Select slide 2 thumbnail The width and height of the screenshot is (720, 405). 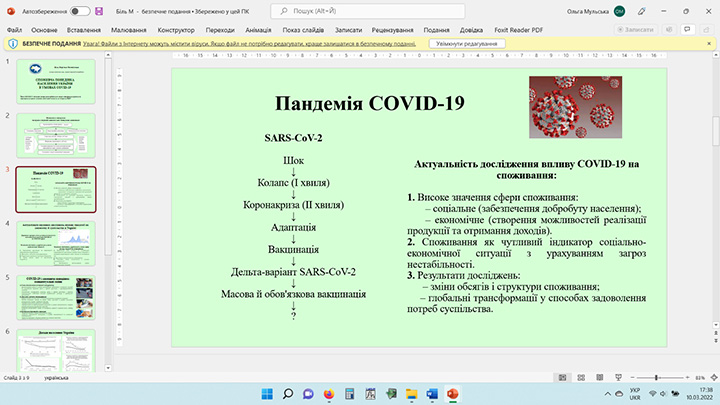click(x=56, y=135)
